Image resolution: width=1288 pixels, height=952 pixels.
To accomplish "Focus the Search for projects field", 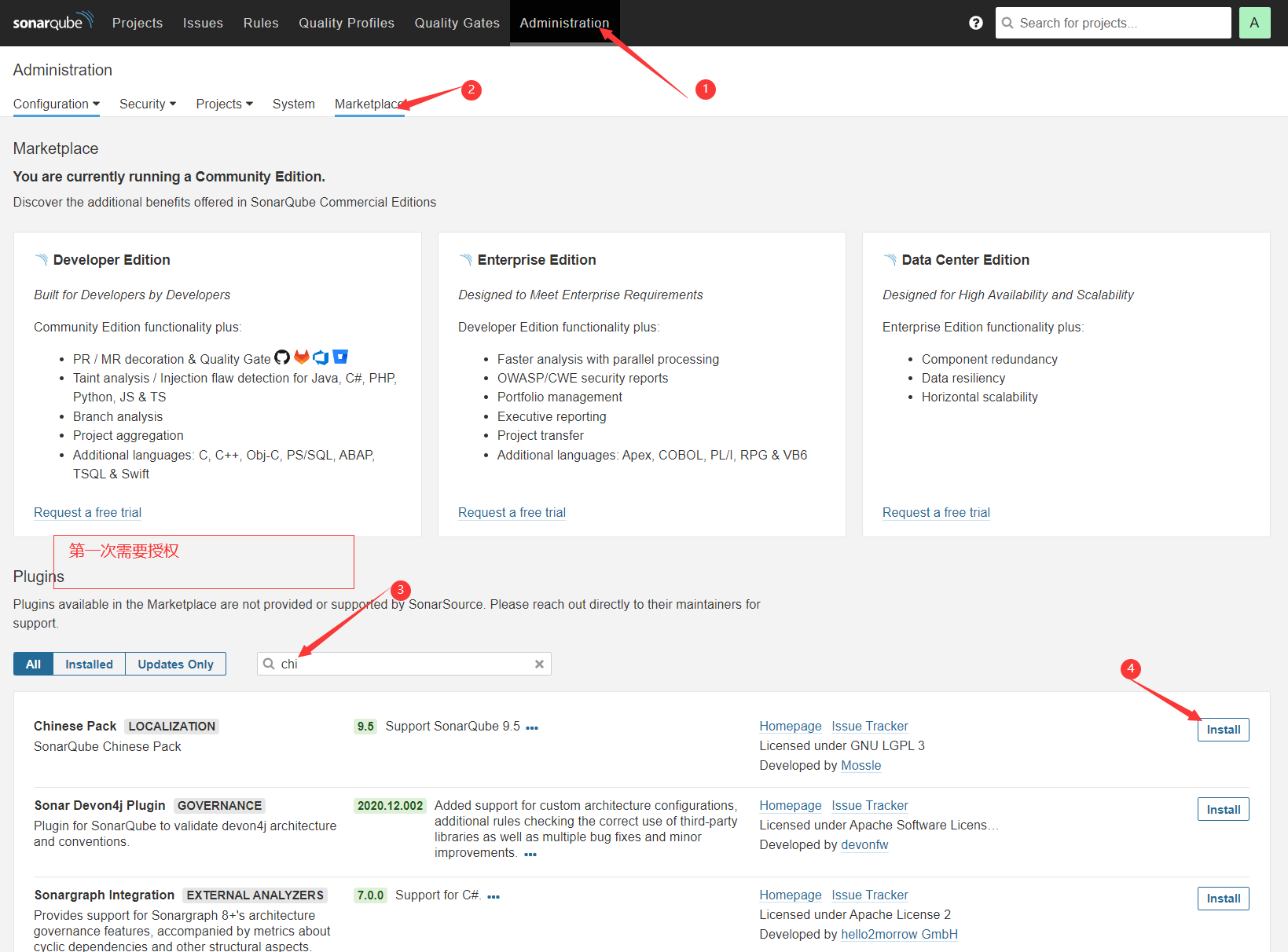I will coord(1113,23).
